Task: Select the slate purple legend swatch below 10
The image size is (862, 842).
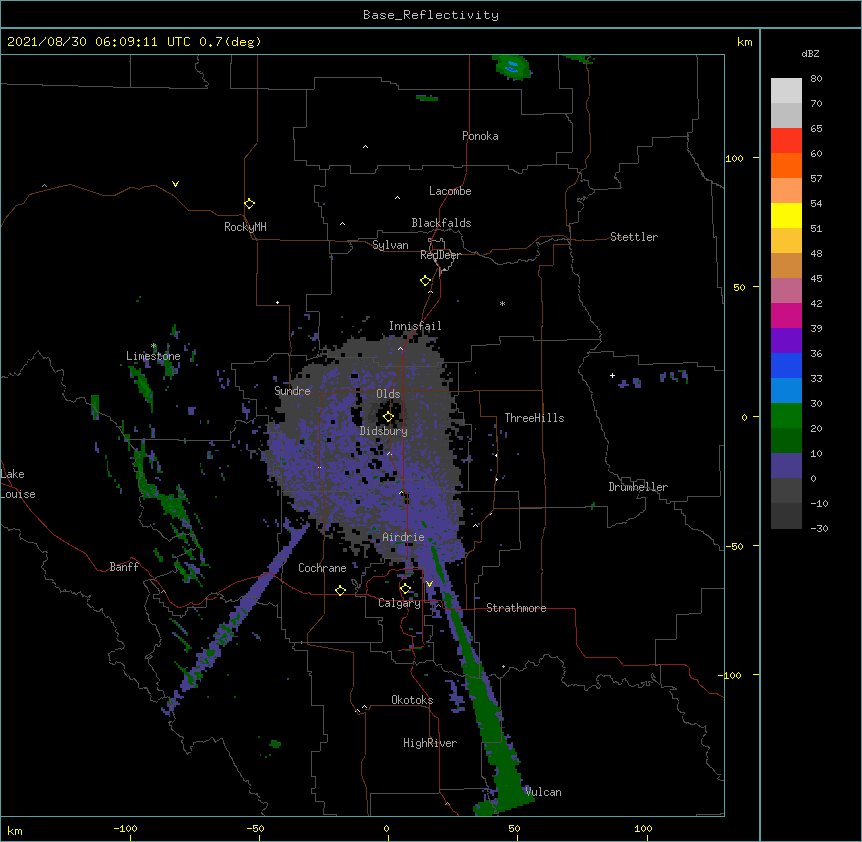Action: coord(786,466)
